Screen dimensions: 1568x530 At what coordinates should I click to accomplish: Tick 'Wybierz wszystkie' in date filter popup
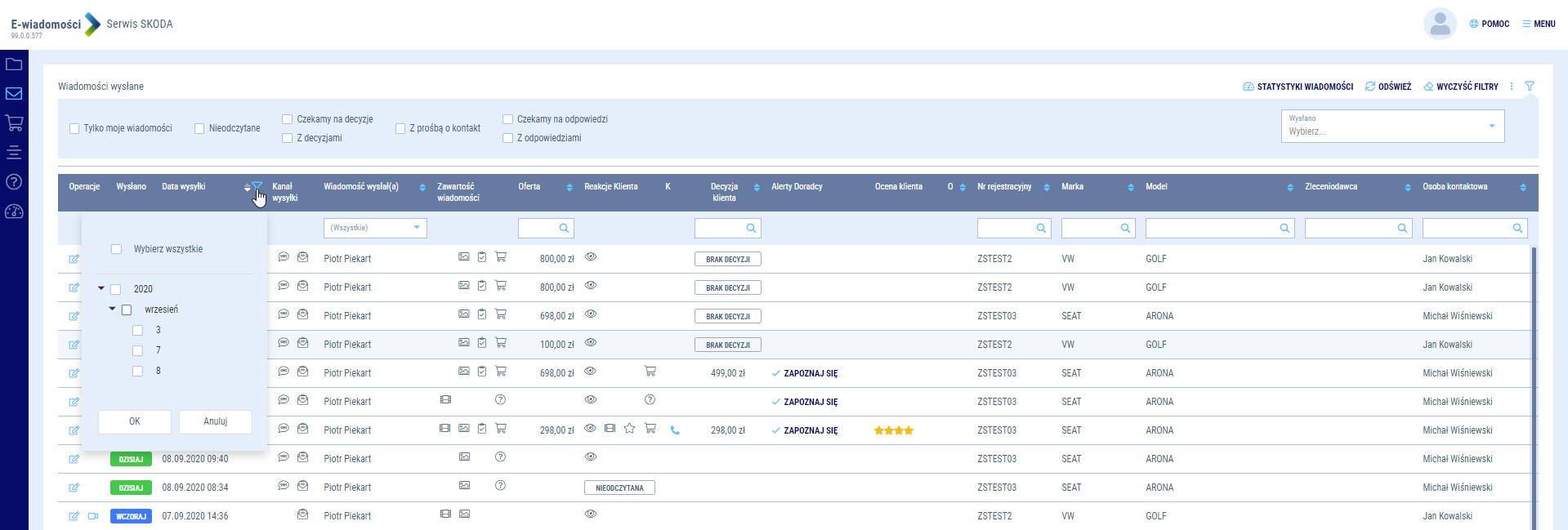[116, 249]
